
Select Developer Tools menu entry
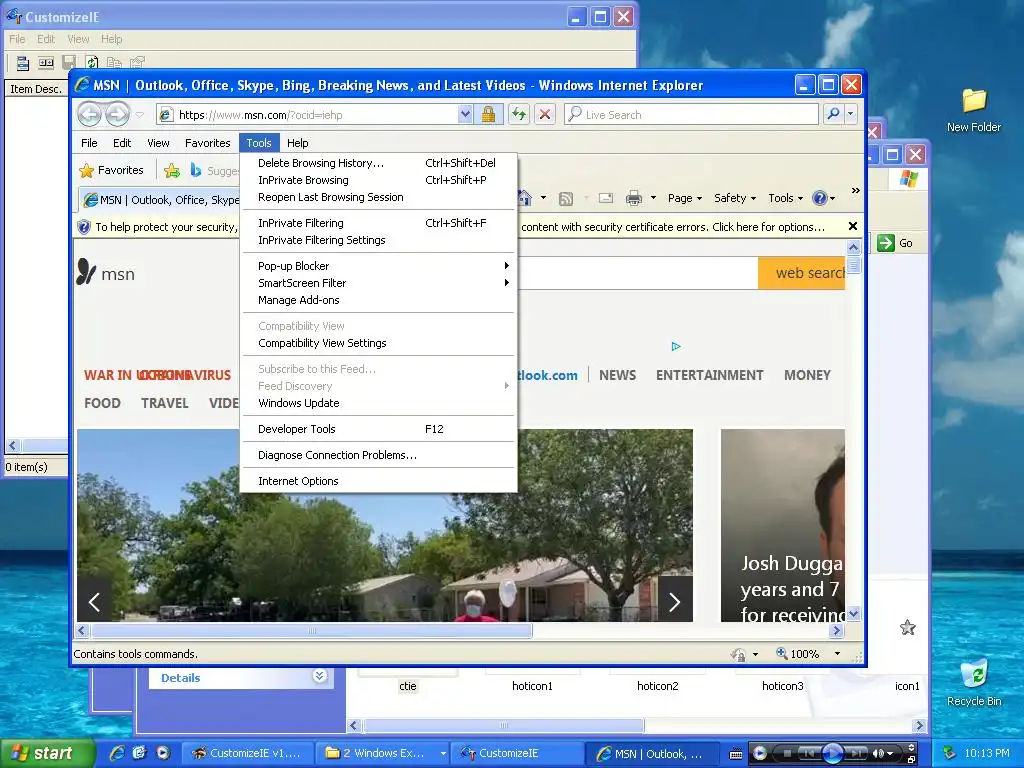(x=379, y=428)
